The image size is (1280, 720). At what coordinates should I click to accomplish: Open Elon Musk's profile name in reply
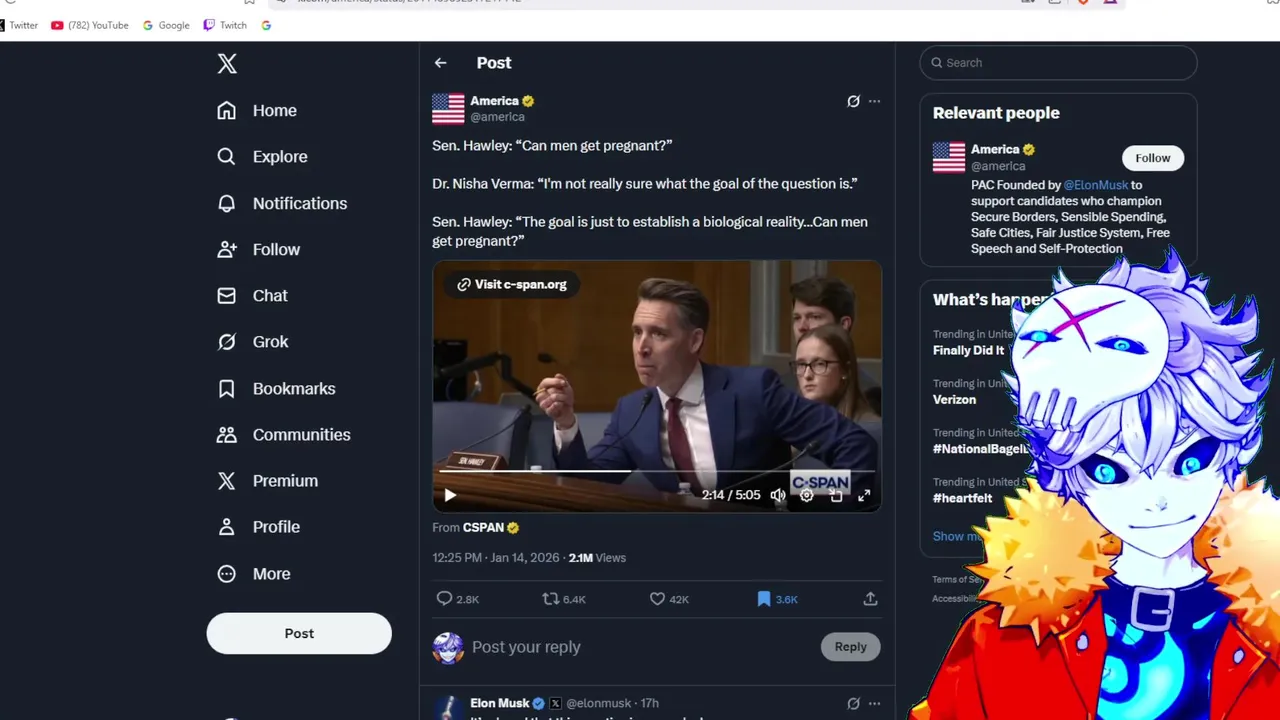(500, 703)
